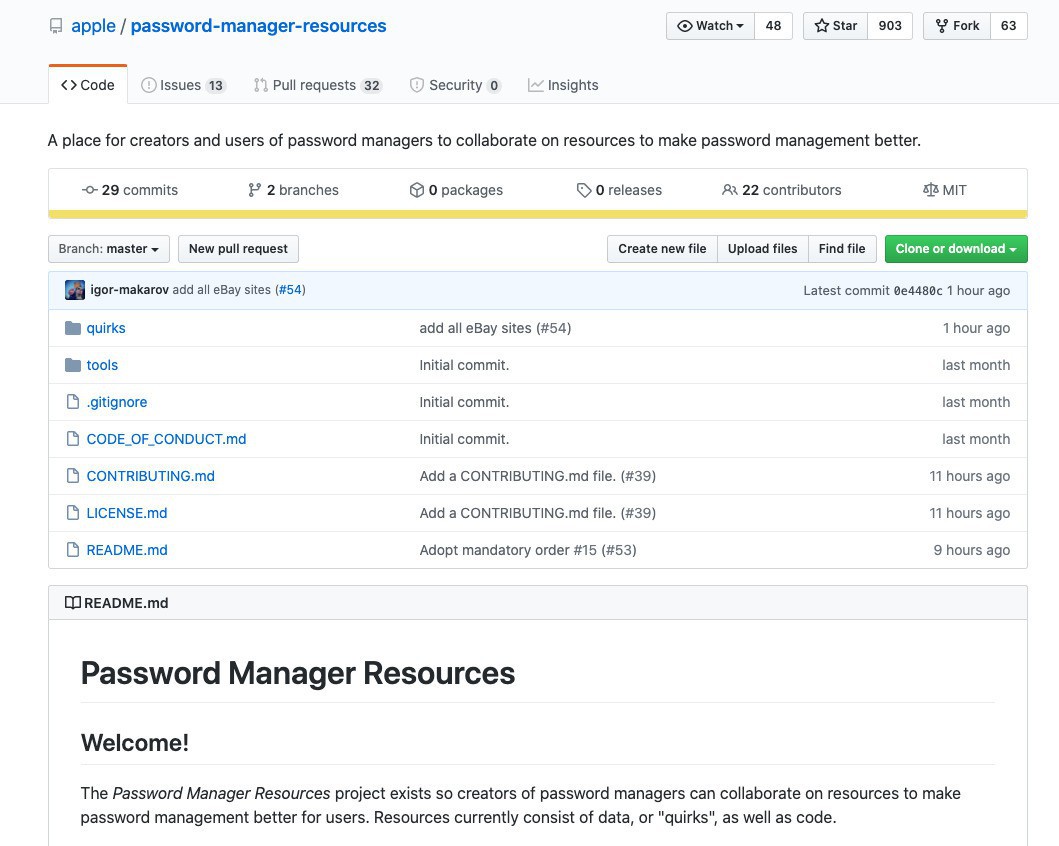Star the password-manager-resources repository
Screen dimensions: 1059x846
click(x=836, y=26)
